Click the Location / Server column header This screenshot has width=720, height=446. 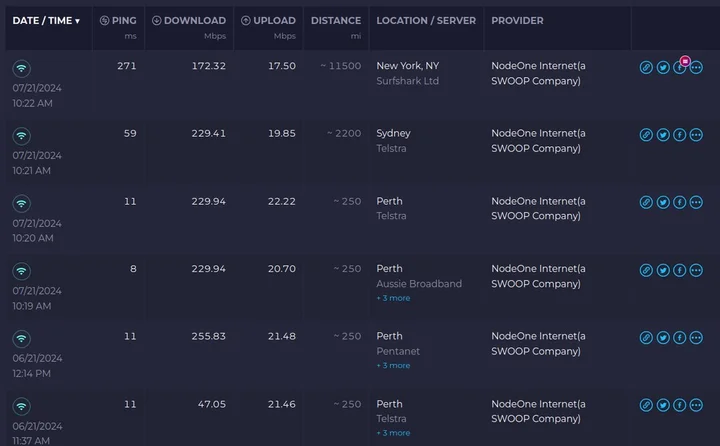[x=426, y=21]
